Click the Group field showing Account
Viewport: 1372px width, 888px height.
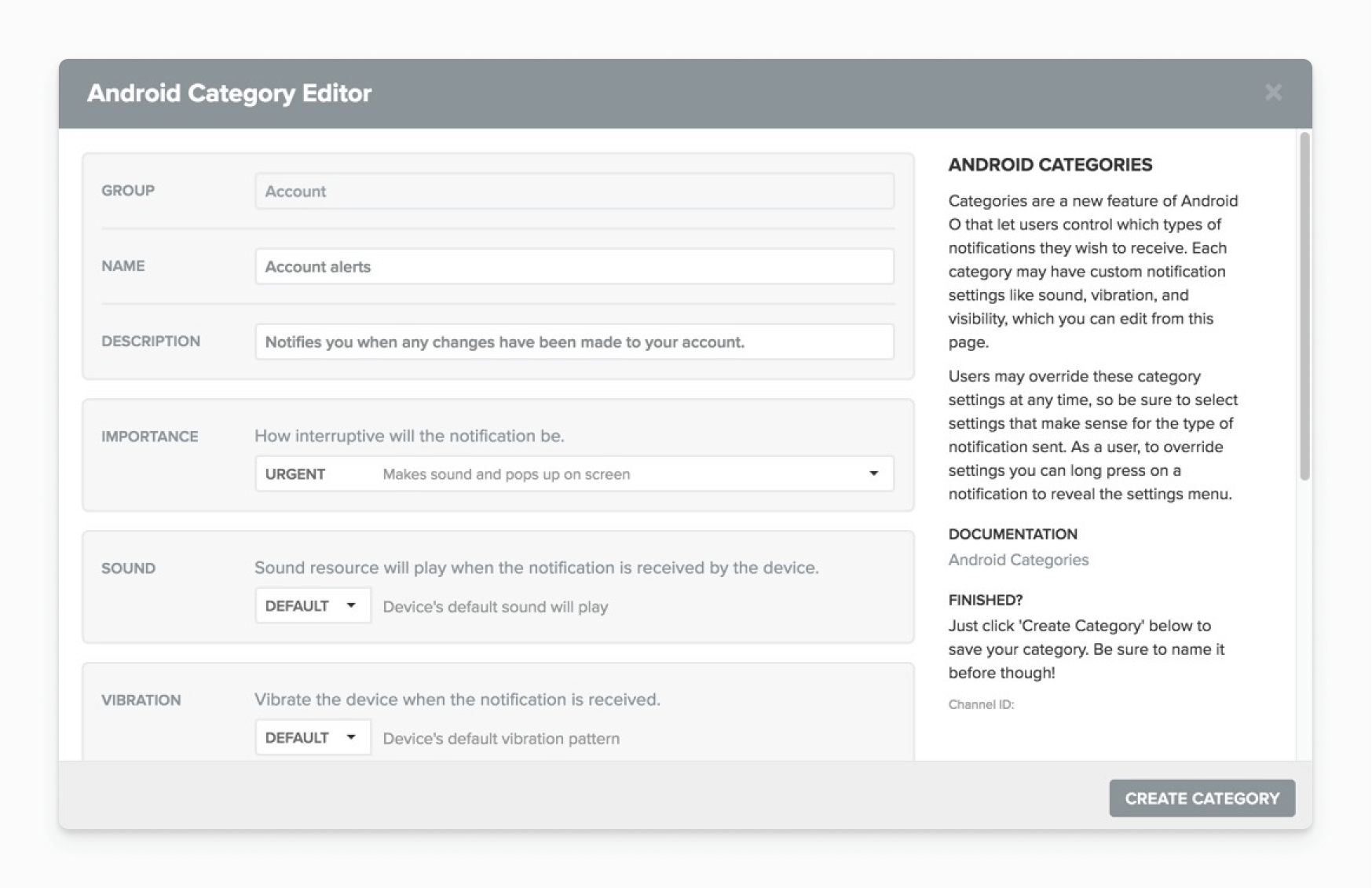click(x=574, y=191)
